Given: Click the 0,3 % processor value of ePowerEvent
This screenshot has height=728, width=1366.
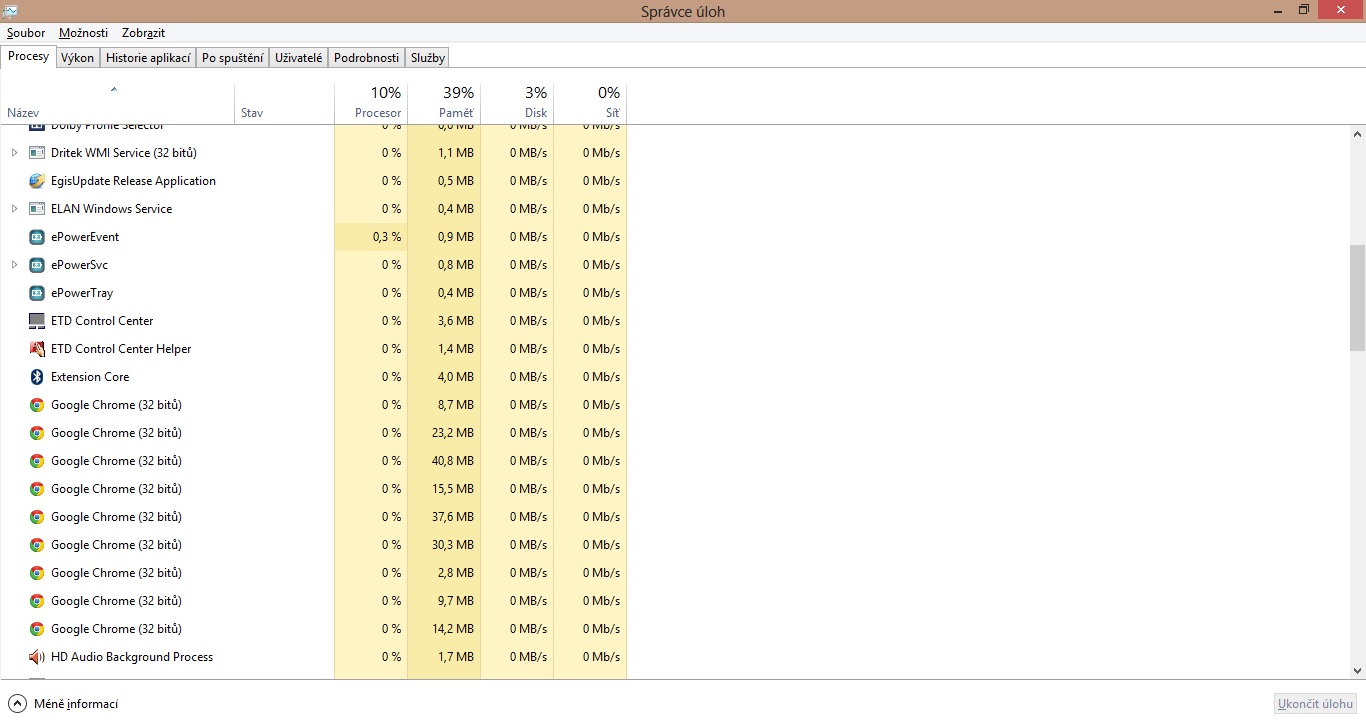Looking at the screenshot, I should pos(386,237).
